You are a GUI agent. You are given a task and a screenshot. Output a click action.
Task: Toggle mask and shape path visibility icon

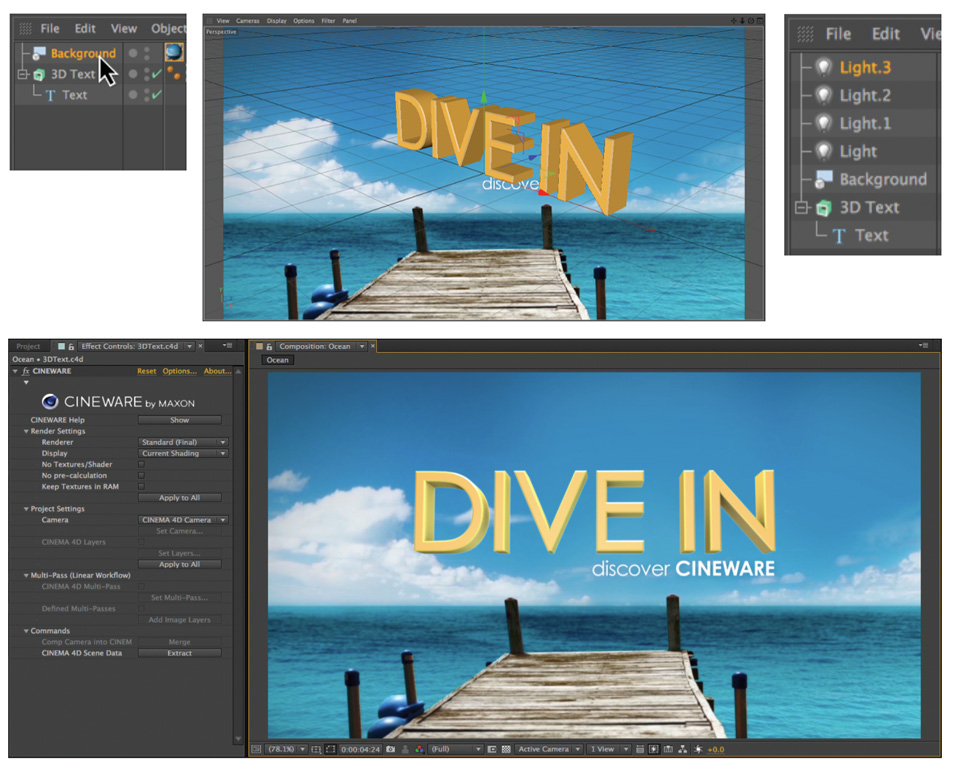click(330, 750)
